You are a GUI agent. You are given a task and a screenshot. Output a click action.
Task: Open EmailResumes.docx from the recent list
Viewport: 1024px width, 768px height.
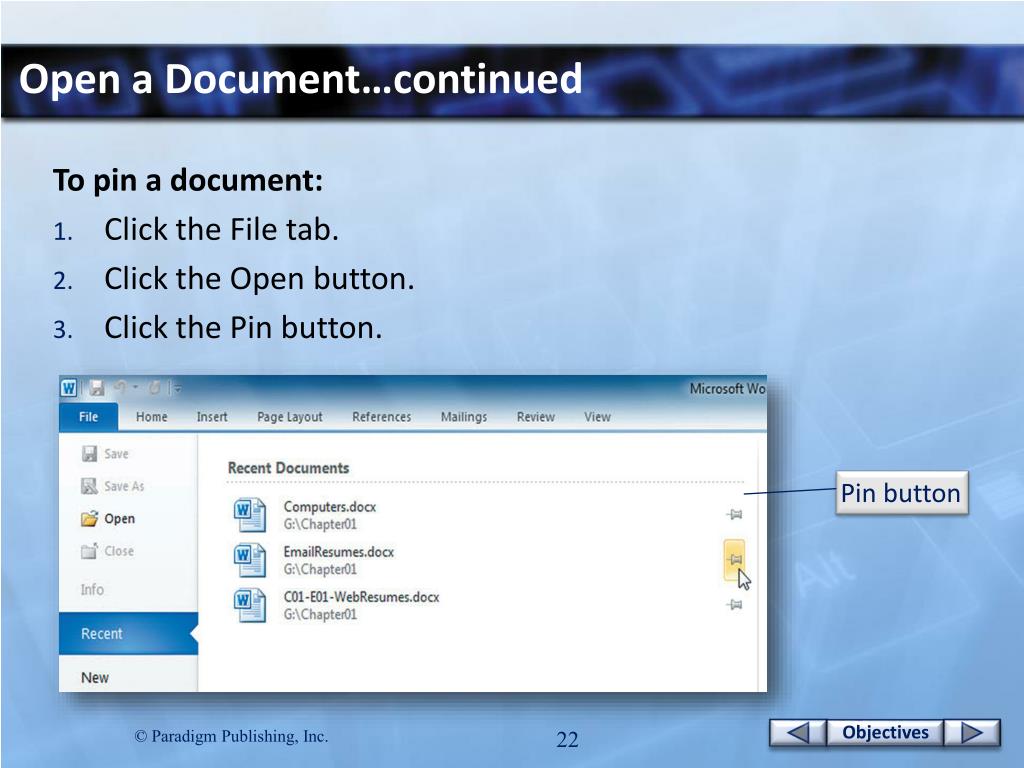(x=338, y=560)
